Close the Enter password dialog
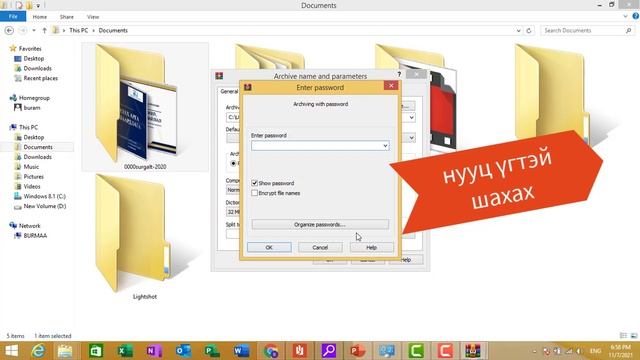This screenshot has height=360, width=640. pyautogui.click(x=391, y=85)
